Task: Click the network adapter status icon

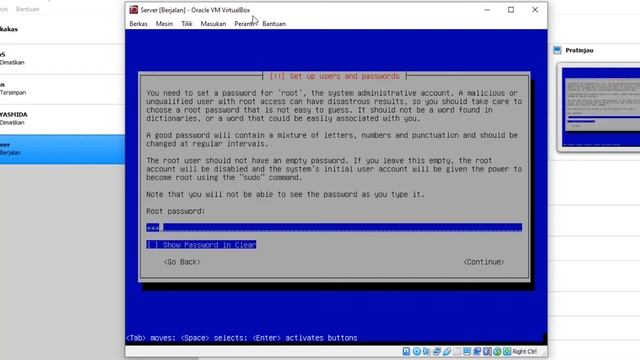Action: [x=437, y=351]
